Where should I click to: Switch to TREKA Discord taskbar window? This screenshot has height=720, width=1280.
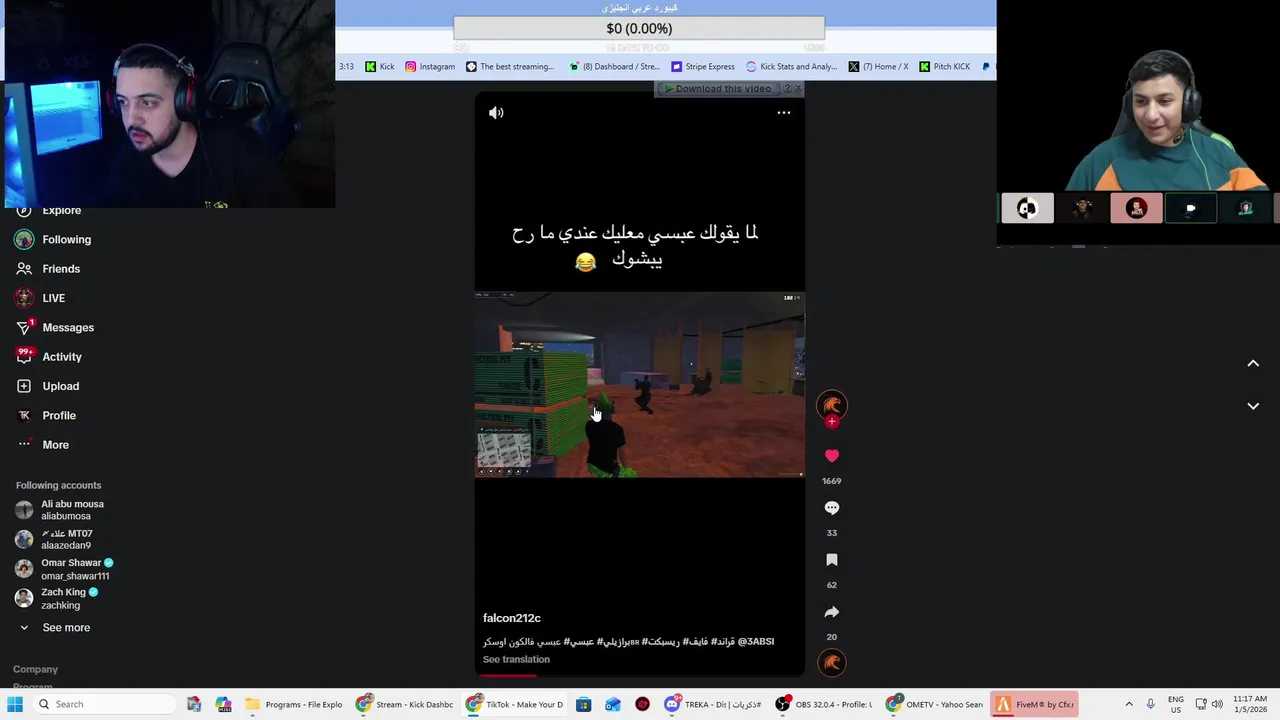click(x=714, y=704)
